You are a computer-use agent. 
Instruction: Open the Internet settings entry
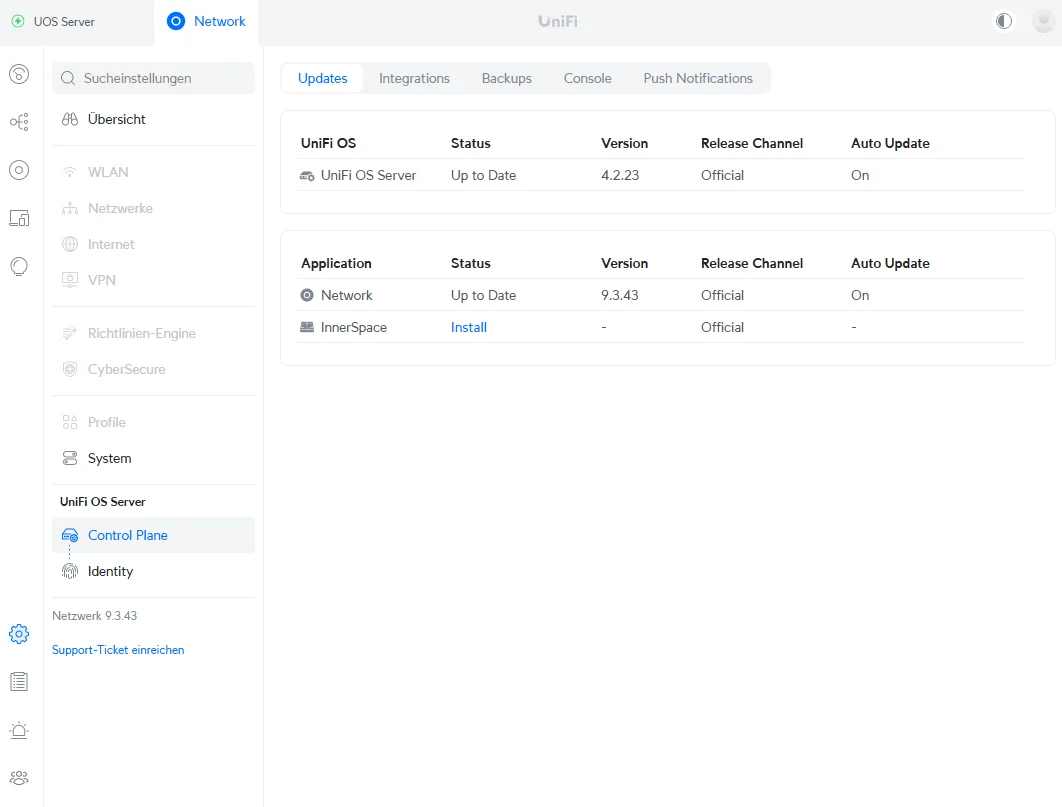pos(153,244)
